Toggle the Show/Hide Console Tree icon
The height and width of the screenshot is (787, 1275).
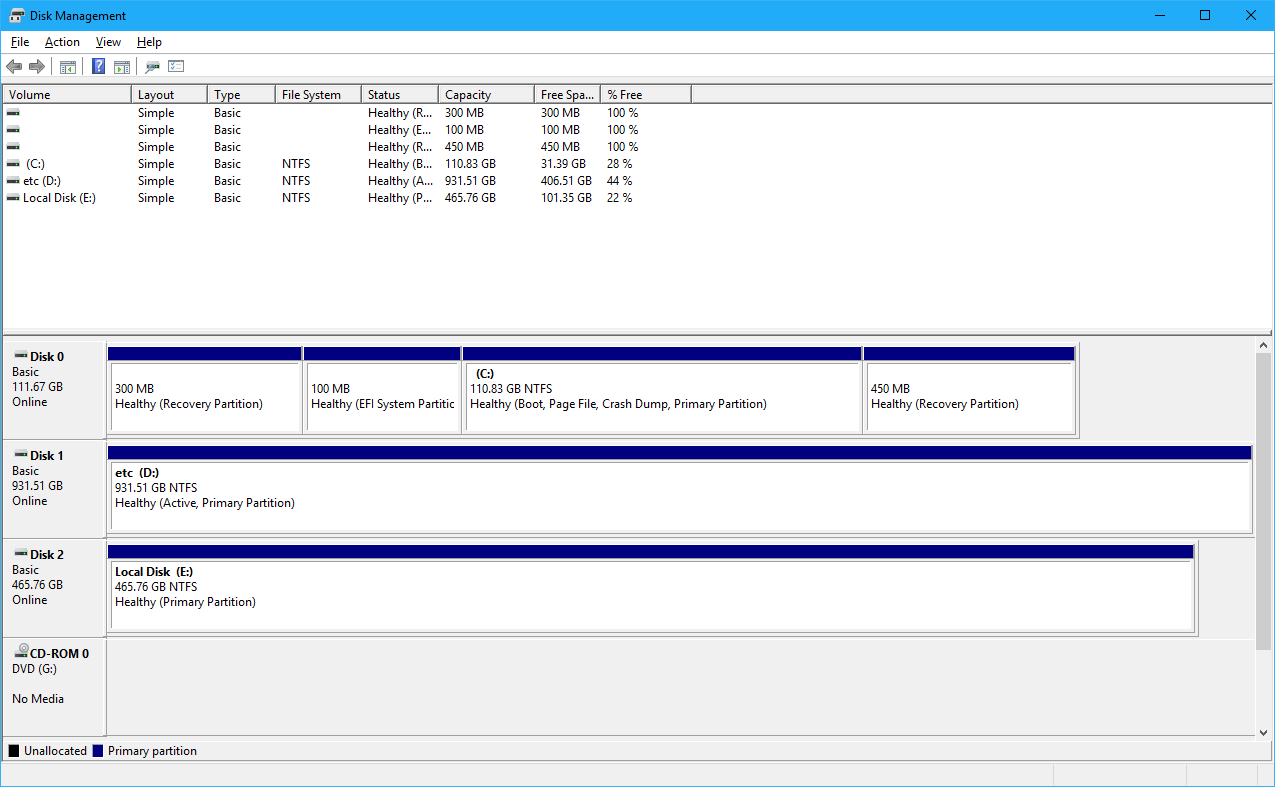pyautogui.click(x=68, y=67)
